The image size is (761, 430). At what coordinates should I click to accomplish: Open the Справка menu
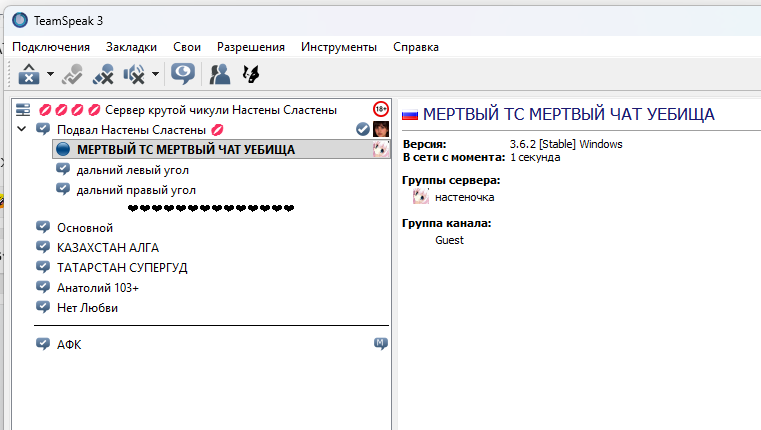point(416,47)
